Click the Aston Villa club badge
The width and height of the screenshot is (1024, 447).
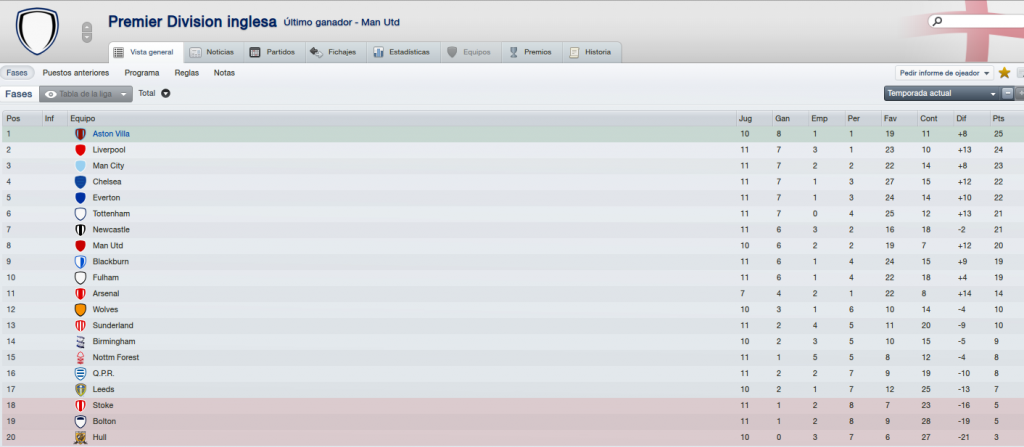click(80, 134)
